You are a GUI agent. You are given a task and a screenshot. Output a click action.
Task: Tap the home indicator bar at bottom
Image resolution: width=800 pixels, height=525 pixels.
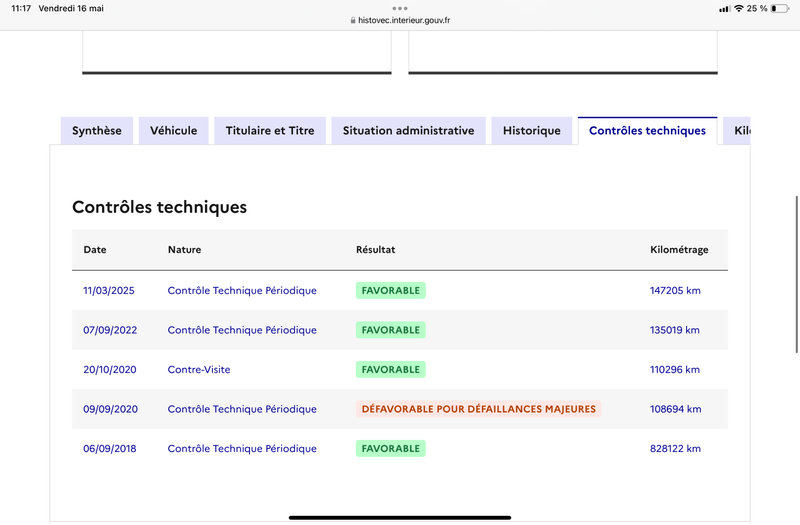tap(400, 517)
